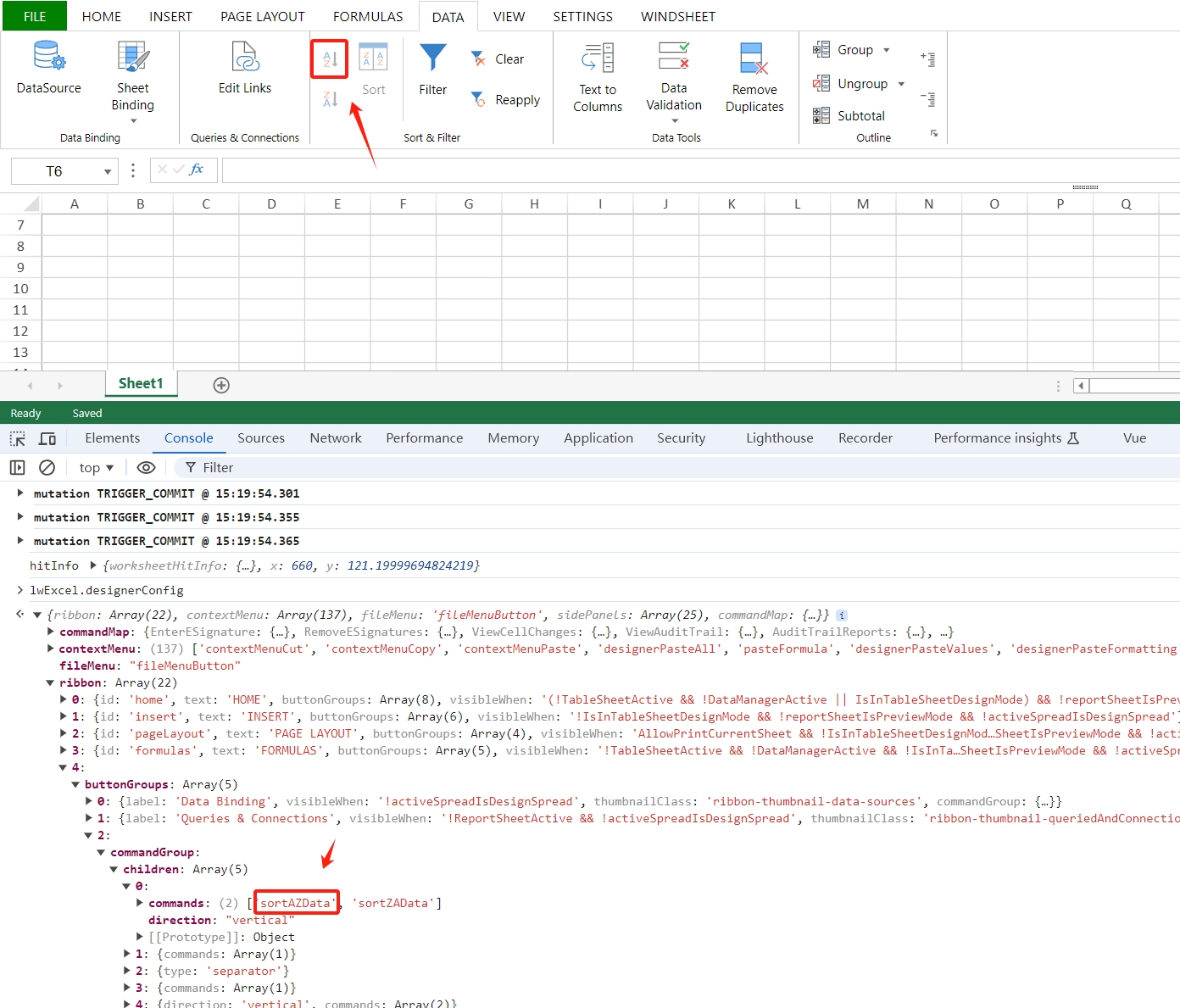Clear the console with the clear icon

pyautogui.click(x=47, y=467)
